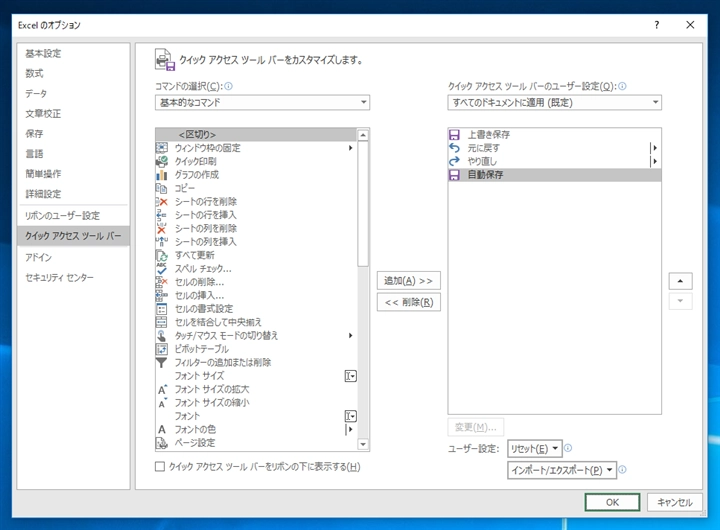Click the シートの列を挿入 icon

coord(162,242)
